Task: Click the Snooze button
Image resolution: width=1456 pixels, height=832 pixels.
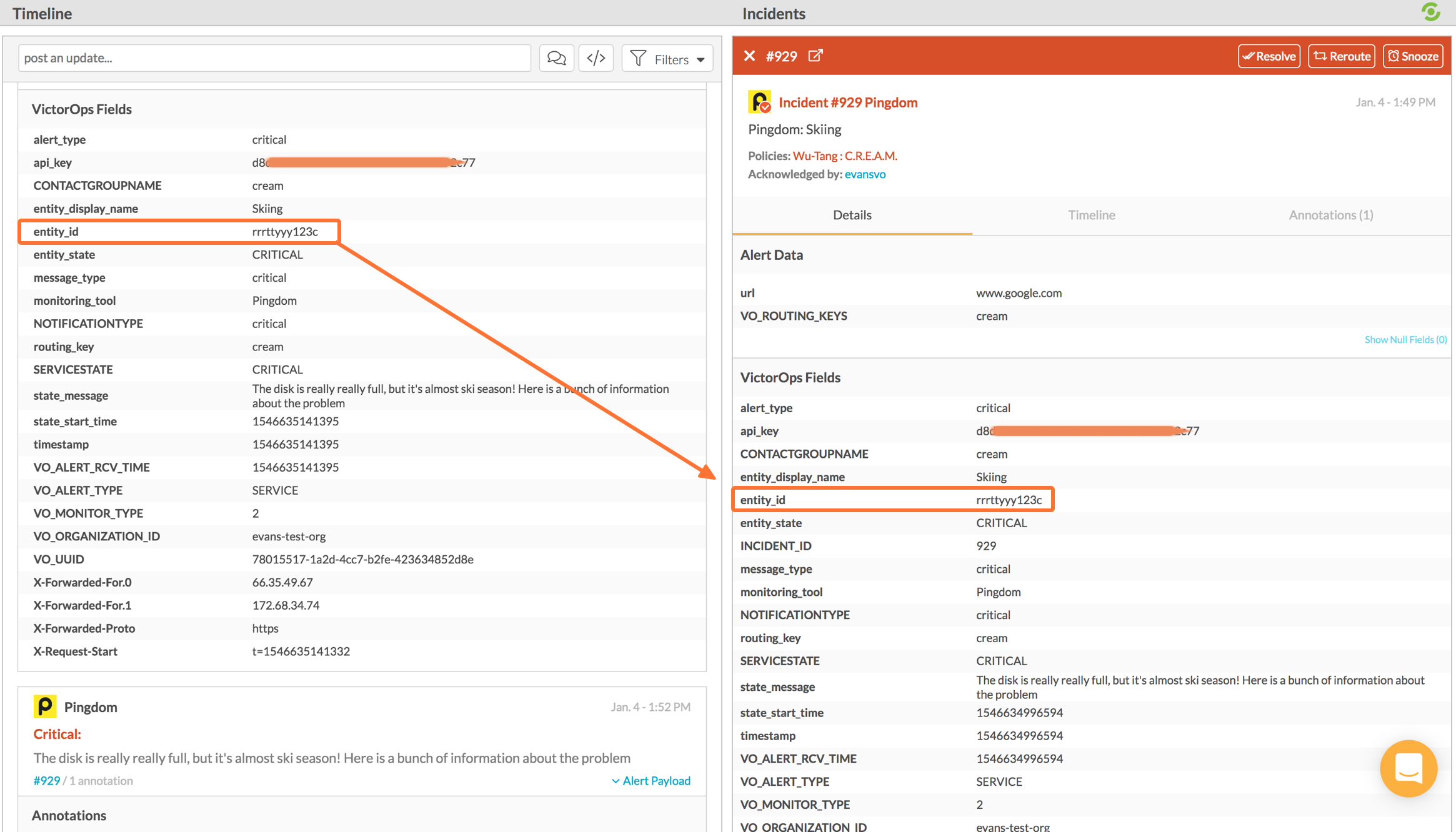Action: point(1414,56)
